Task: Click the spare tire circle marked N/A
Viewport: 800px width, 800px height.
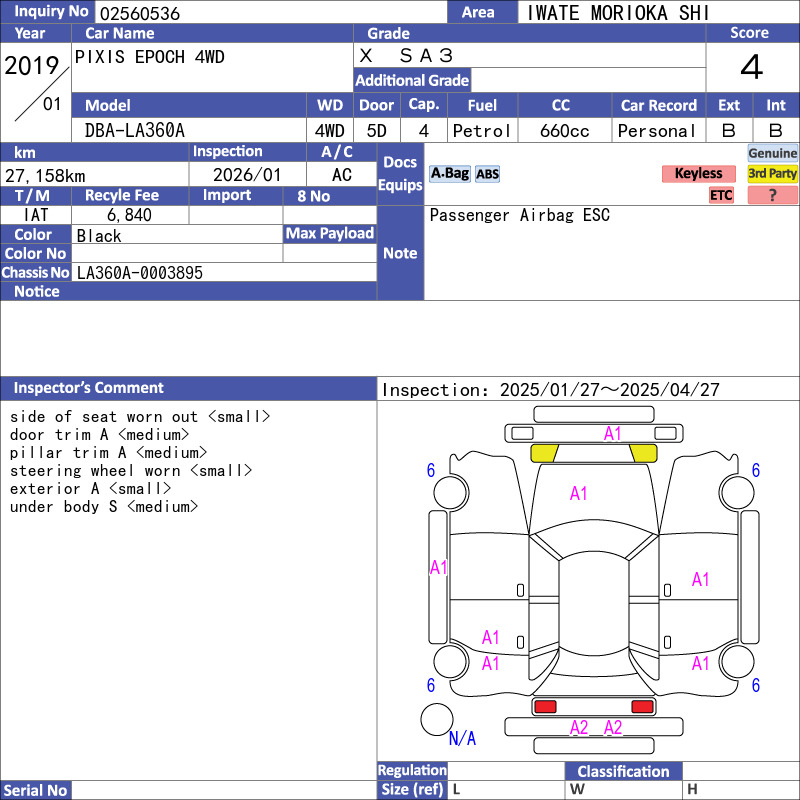Action: click(x=436, y=719)
